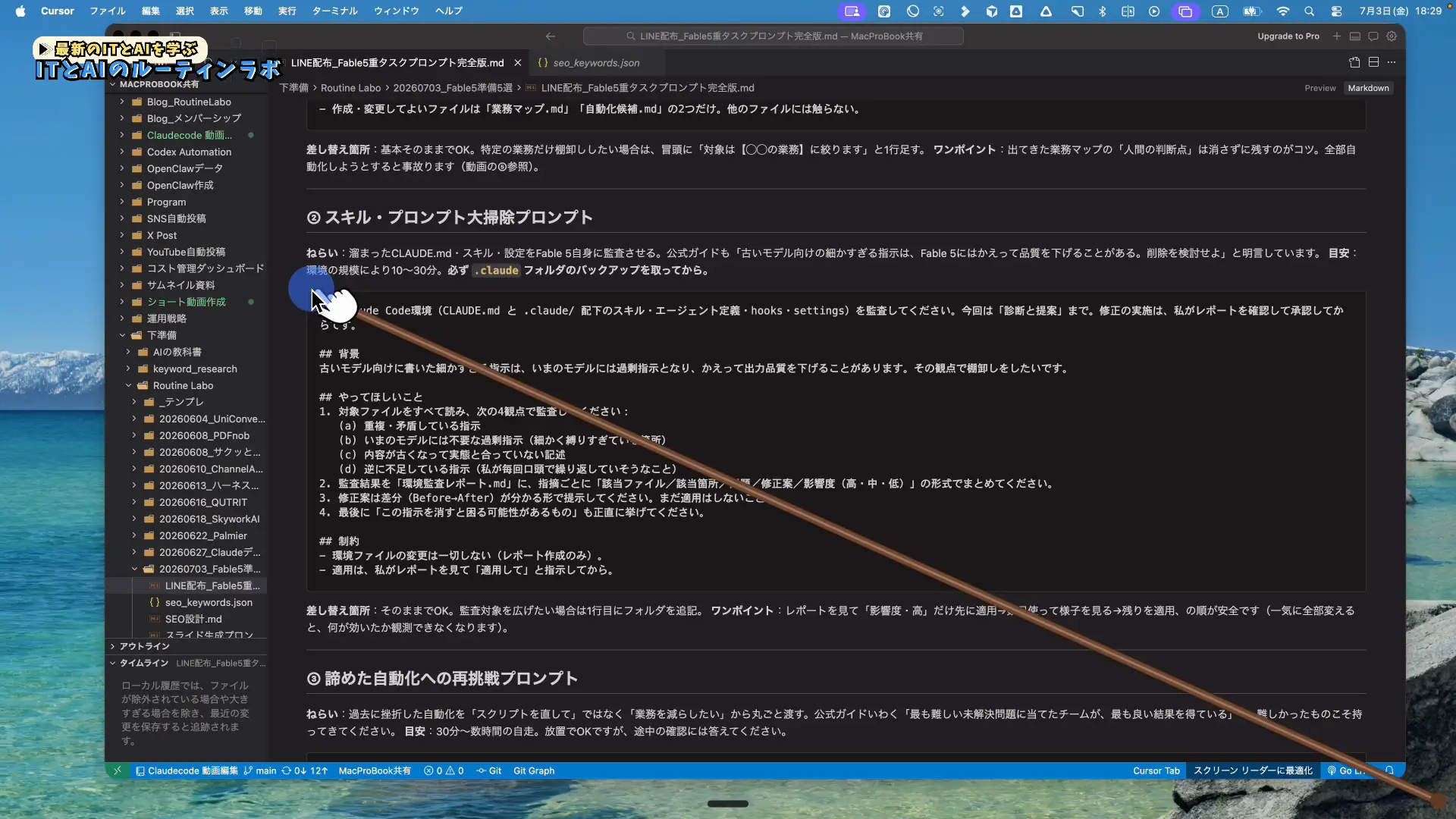
Task: Click the main branch indicator in status bar
Action: [260, 770]
